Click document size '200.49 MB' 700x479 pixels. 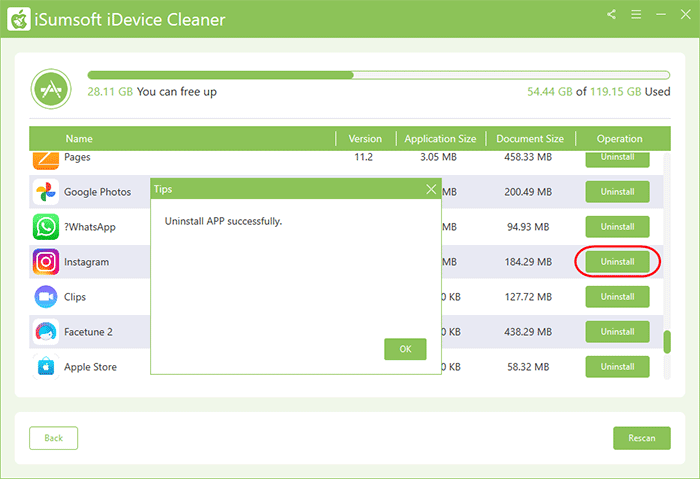click(528, 192)
